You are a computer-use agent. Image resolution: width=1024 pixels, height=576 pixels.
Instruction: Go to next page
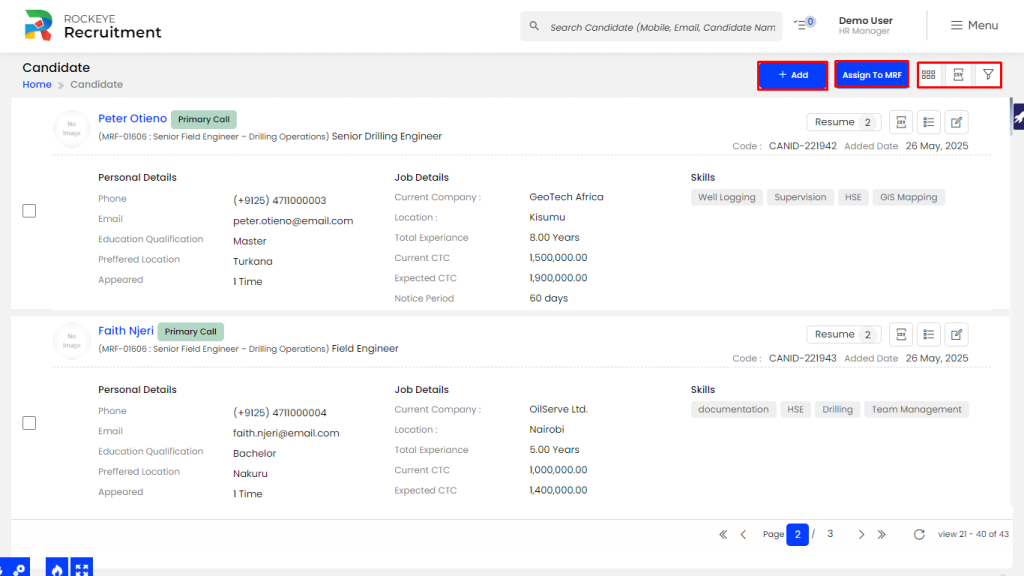(x=861, y=534)
